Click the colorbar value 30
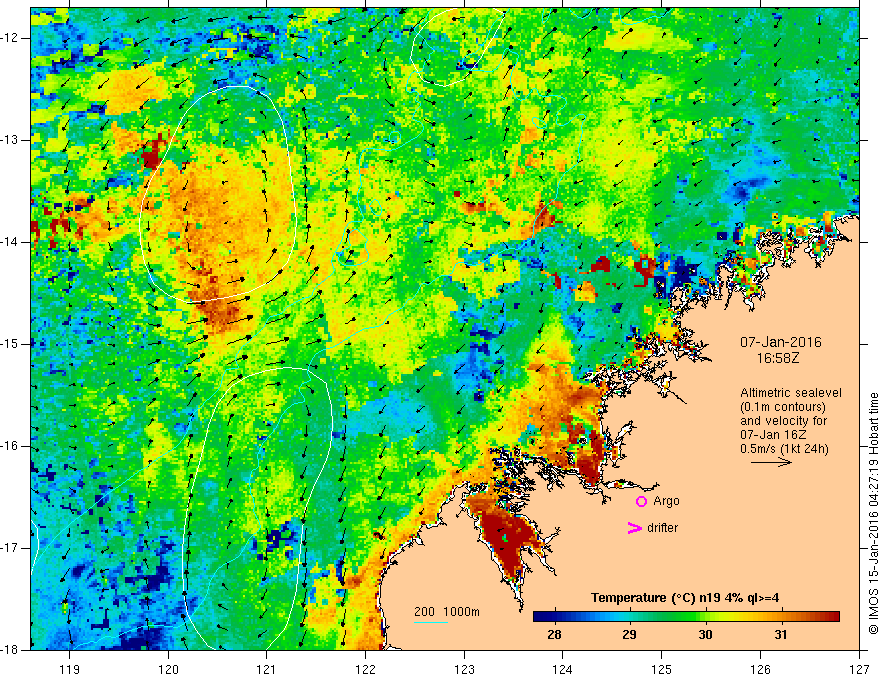 (x=705, y=635)
